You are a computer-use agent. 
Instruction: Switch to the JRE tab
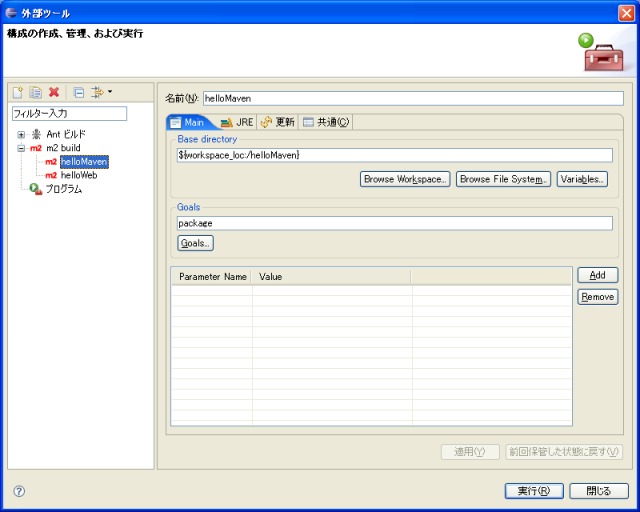237,122
